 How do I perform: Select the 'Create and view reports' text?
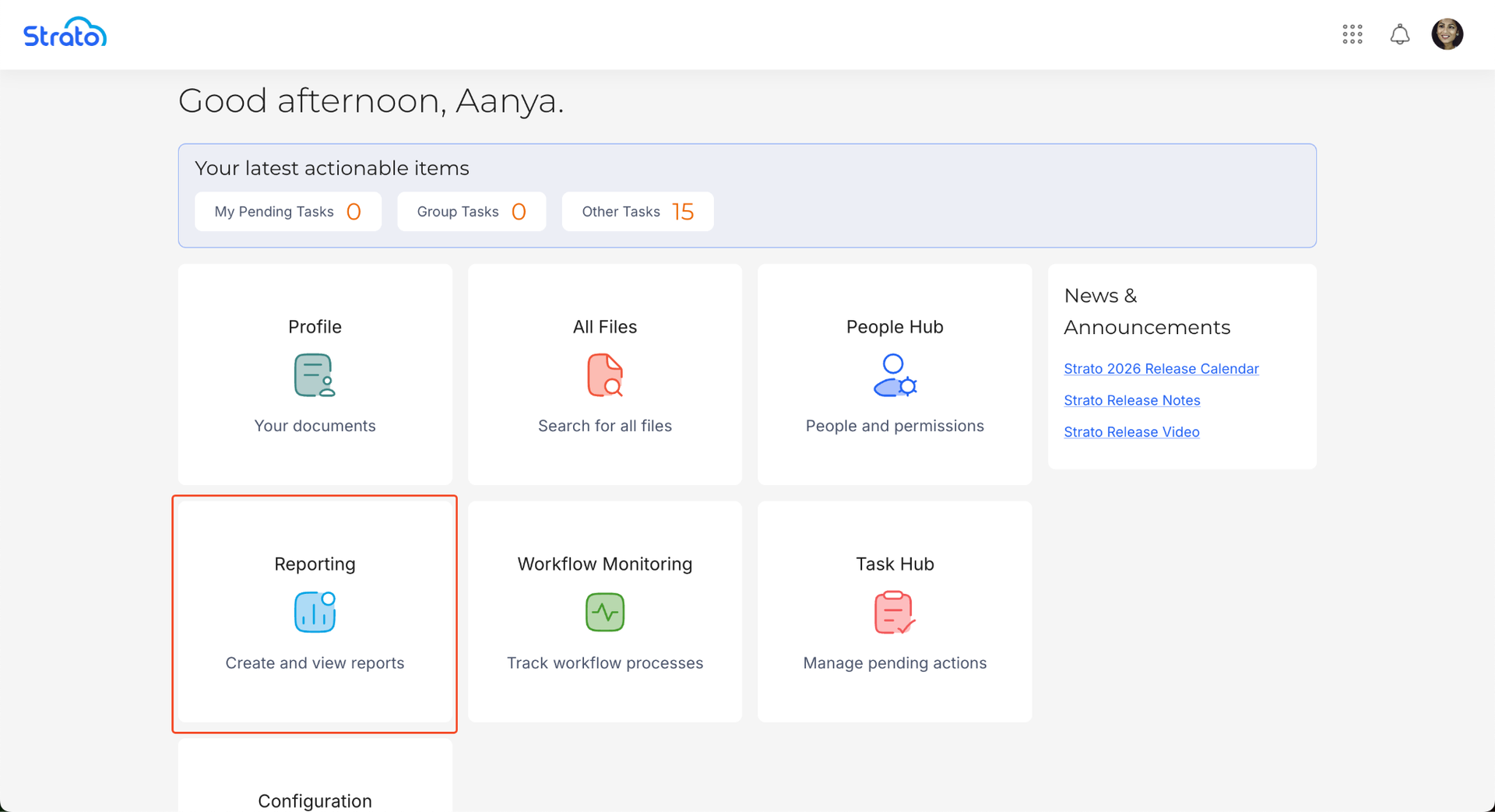click(x=315, y=663)
